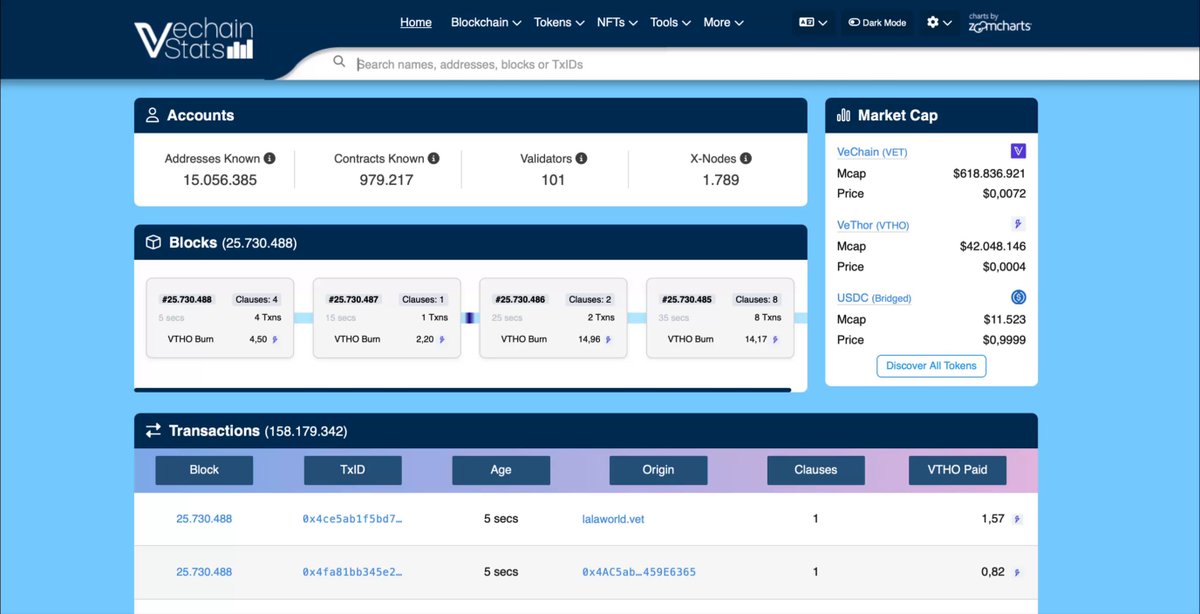Expand the Blockchain menu

486,22
